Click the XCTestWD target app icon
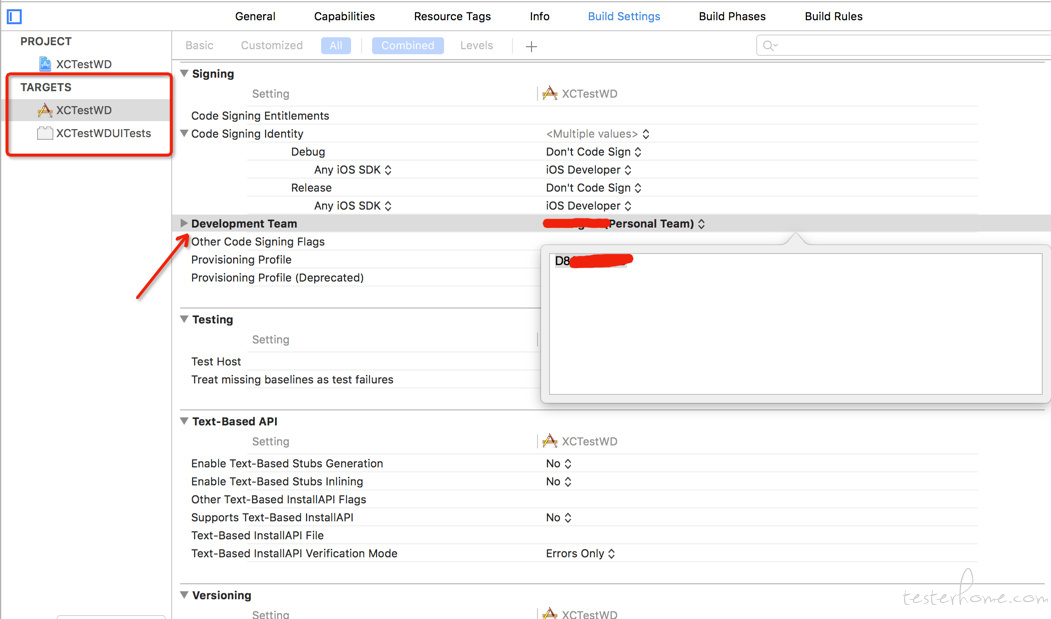The width and height of the screenshot is (1051, 619). point(45,110)
